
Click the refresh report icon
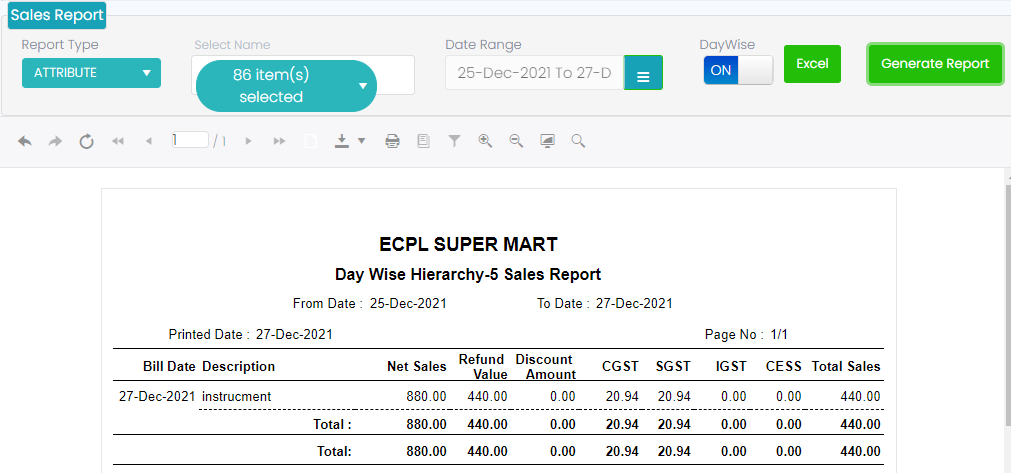pyautogui.click(x=87, y=142)
